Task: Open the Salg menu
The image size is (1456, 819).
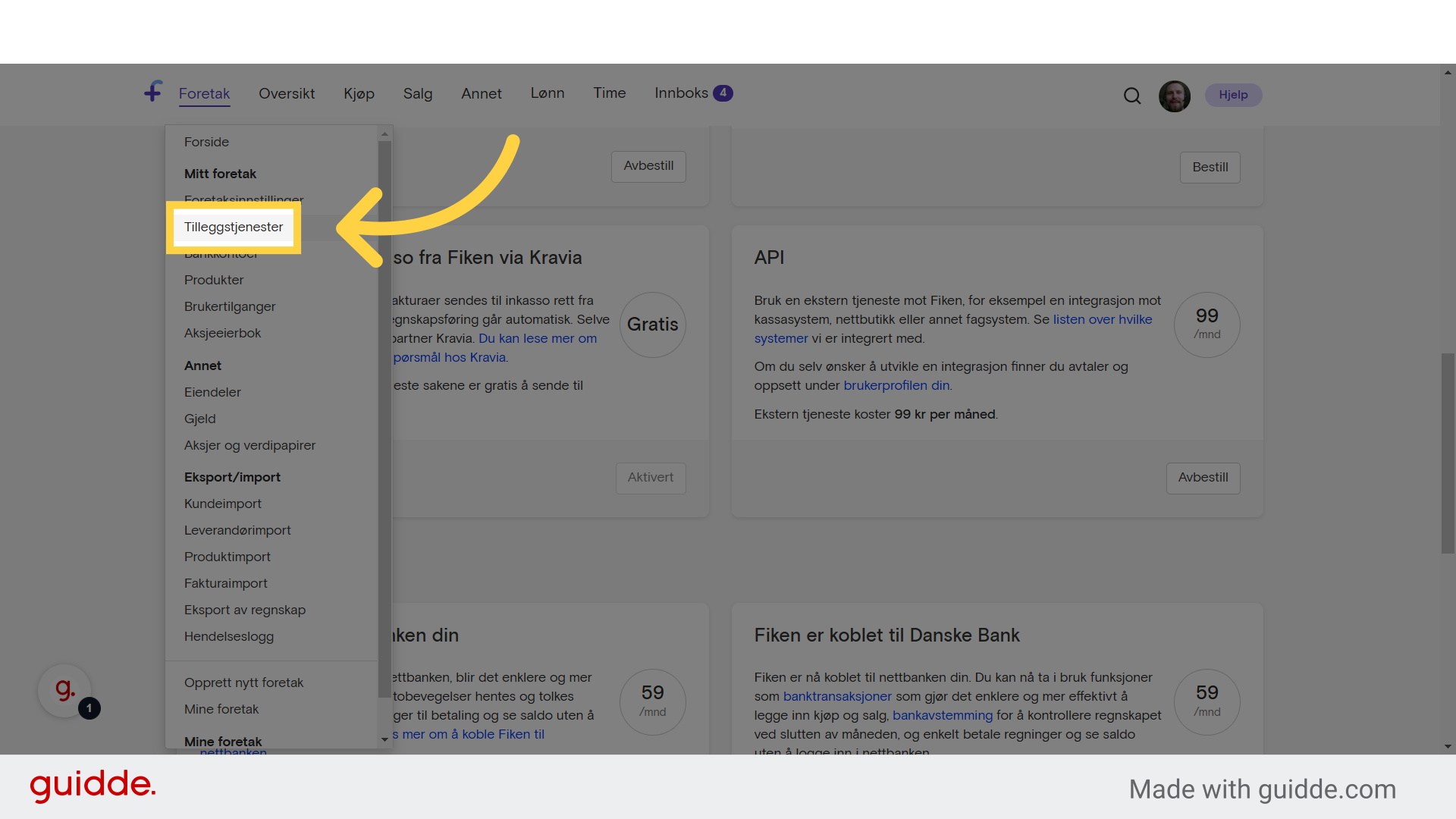Action: click(418, 93)
